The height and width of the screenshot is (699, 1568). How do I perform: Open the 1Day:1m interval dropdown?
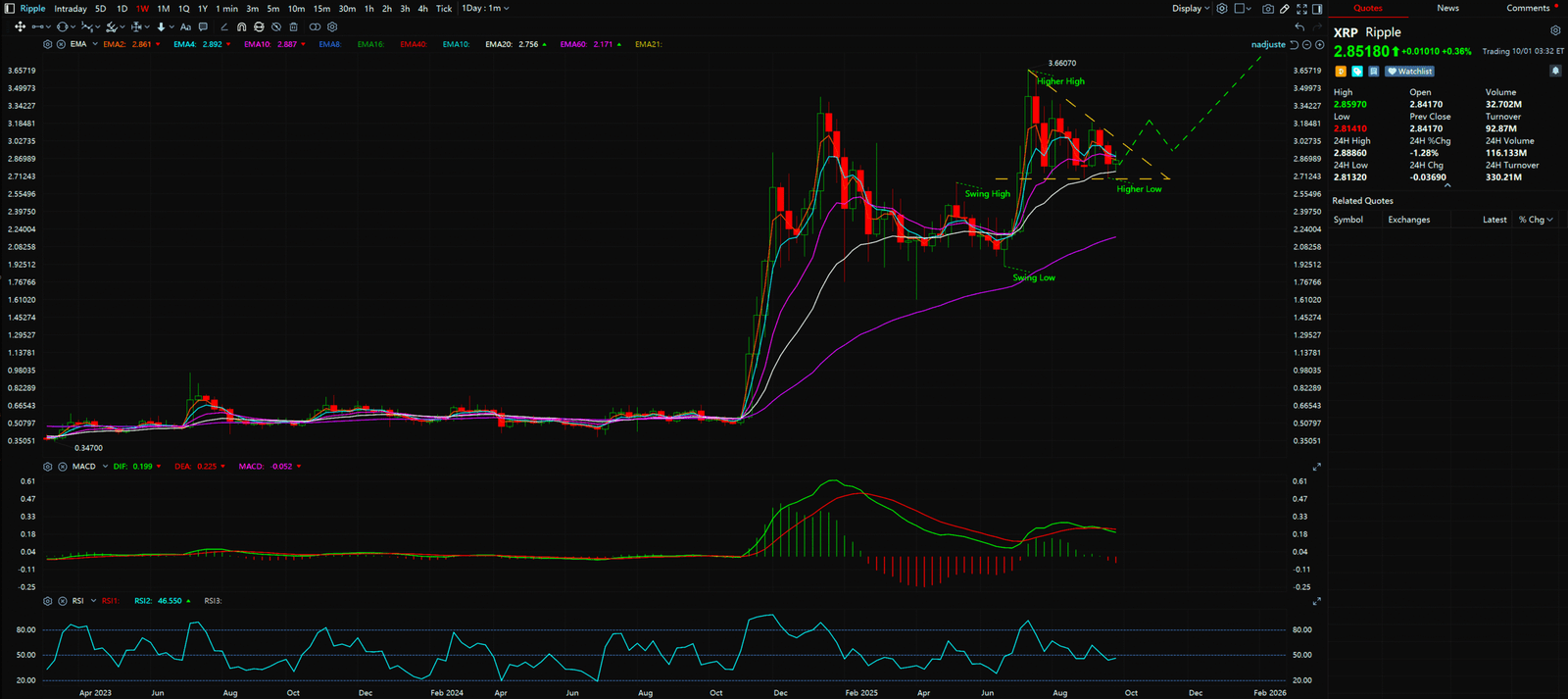click(x=485, y=9)
